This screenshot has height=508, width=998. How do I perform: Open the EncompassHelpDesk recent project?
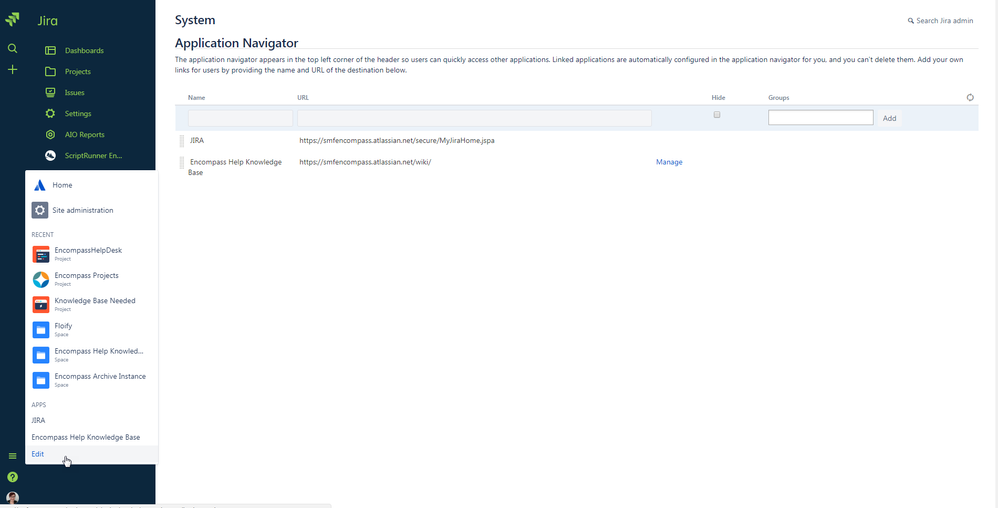(88, 251)
